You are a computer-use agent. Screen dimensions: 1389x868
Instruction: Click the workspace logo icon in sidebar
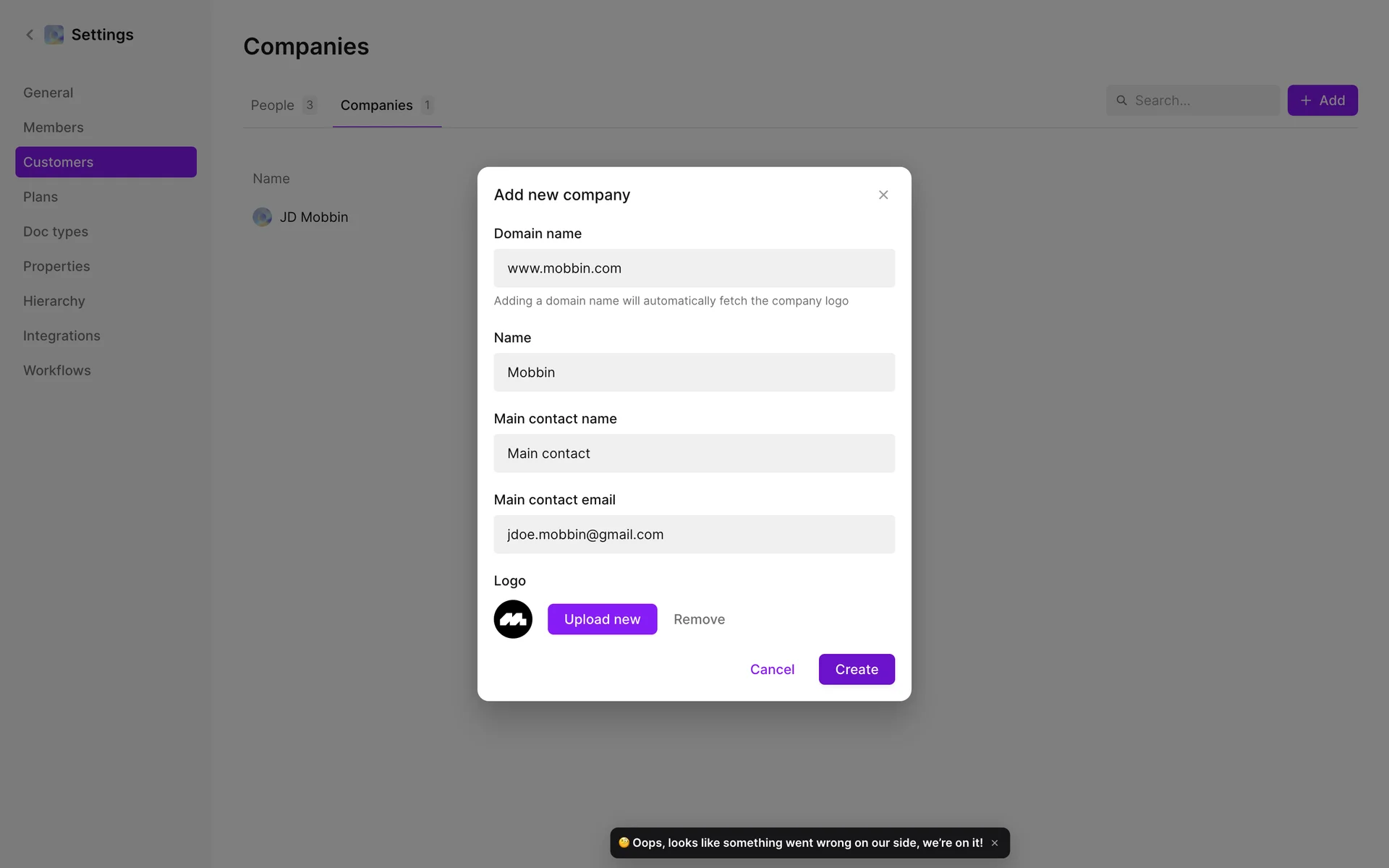[54, 35]
